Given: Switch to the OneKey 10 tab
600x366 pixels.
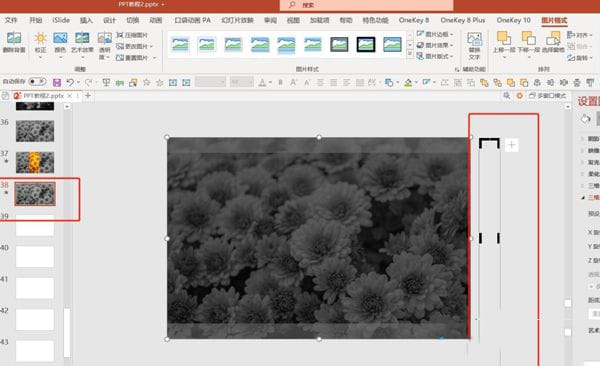Looking at the screenshot, I should pos(514,20).
